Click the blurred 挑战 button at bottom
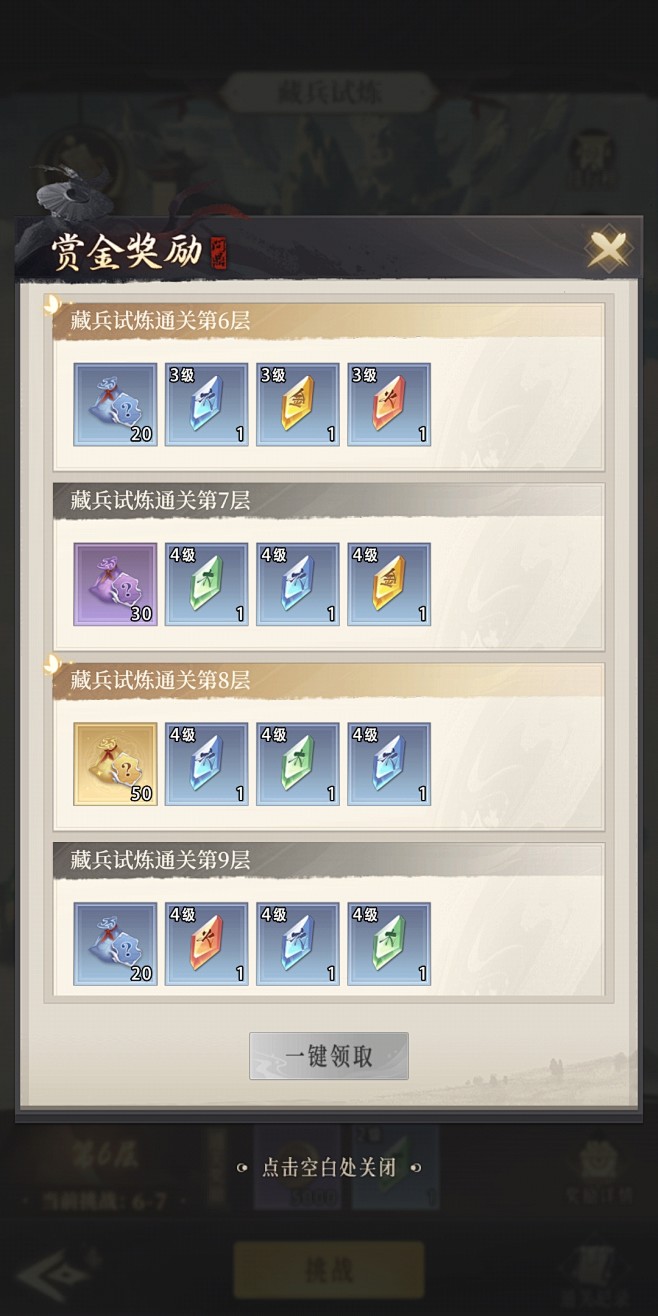 [x=329, y=1270]
